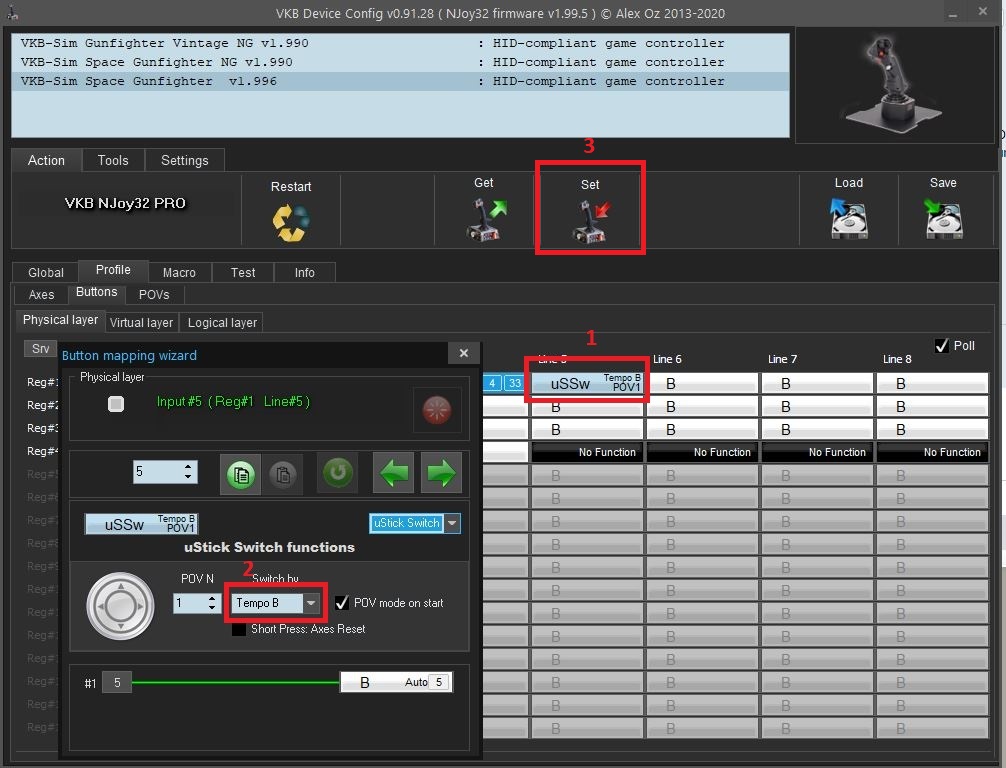Click the Reg#1 Line 8 B cell
1006x768 pixels.
click(933, 384)
